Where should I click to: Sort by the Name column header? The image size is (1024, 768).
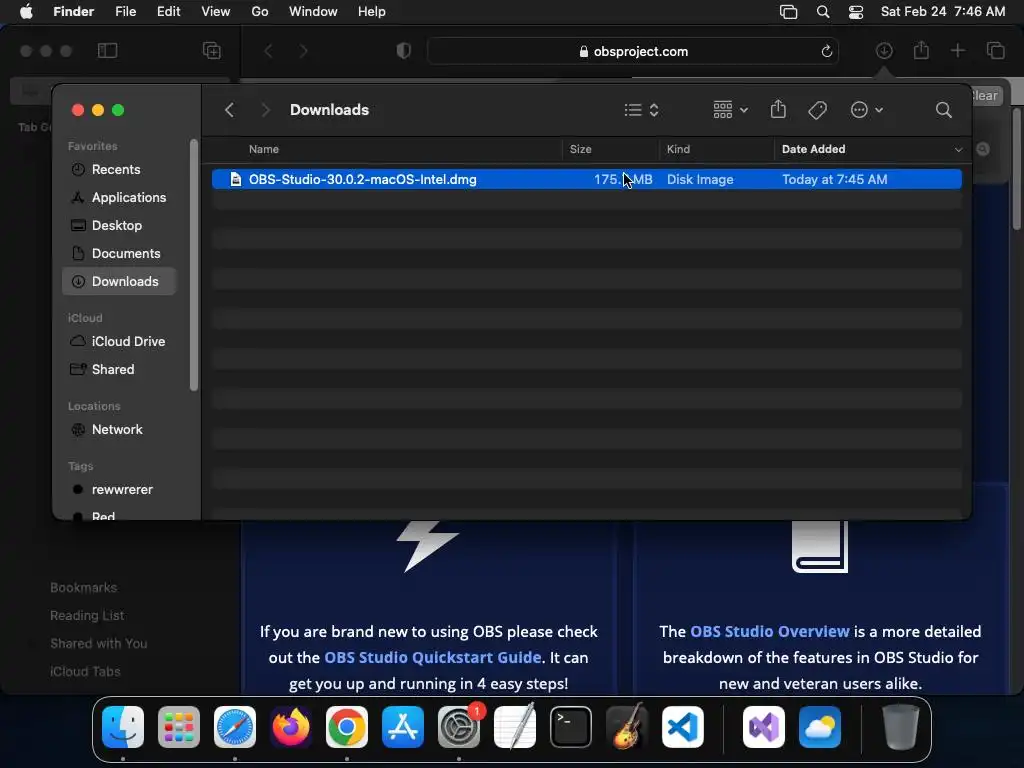point(264,149)
